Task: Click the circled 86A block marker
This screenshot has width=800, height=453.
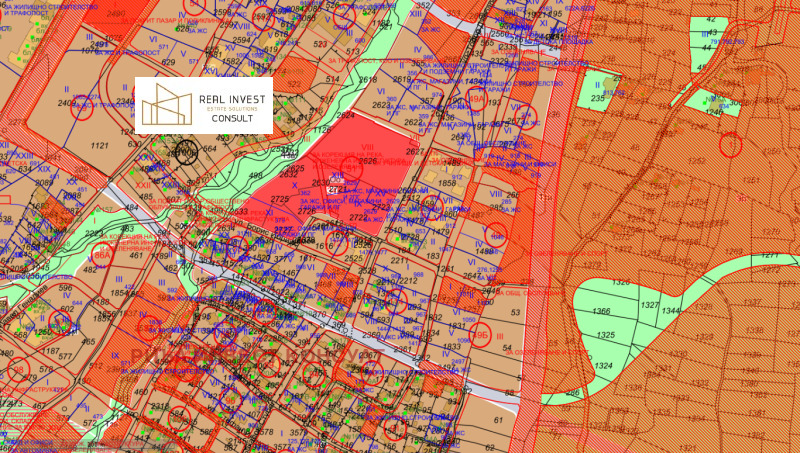Action: pyautogui.click(x=102, y=256)
